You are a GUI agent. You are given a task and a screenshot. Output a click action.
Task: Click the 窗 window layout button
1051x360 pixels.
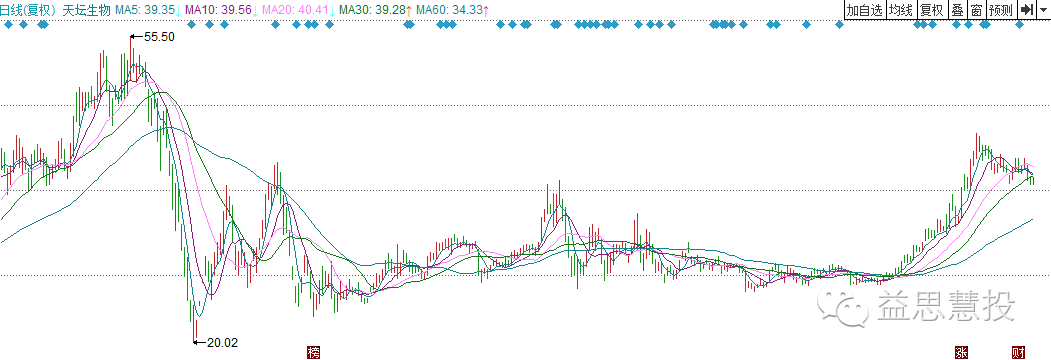[x=976, y=10]
